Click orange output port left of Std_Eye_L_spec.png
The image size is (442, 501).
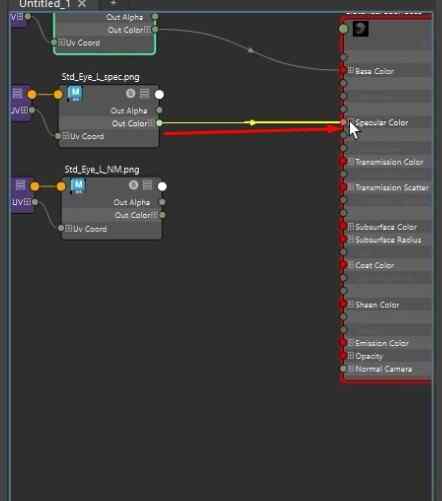(32, 95)
